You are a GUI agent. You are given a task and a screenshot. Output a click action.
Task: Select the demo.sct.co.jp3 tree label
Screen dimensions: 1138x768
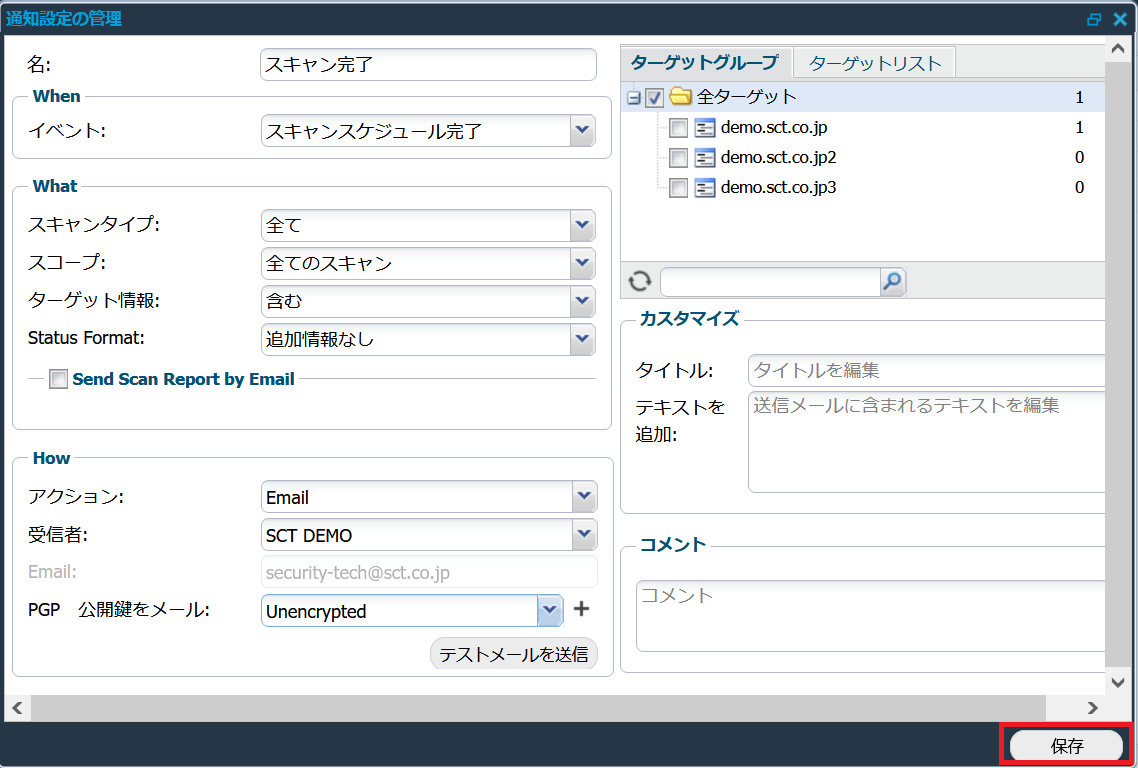[778, 188]
